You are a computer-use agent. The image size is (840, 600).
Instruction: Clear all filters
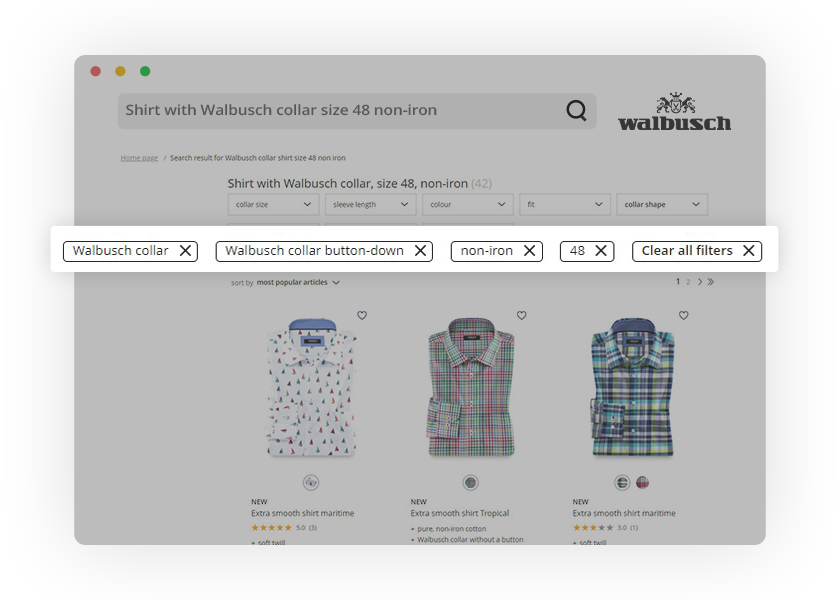697,251
